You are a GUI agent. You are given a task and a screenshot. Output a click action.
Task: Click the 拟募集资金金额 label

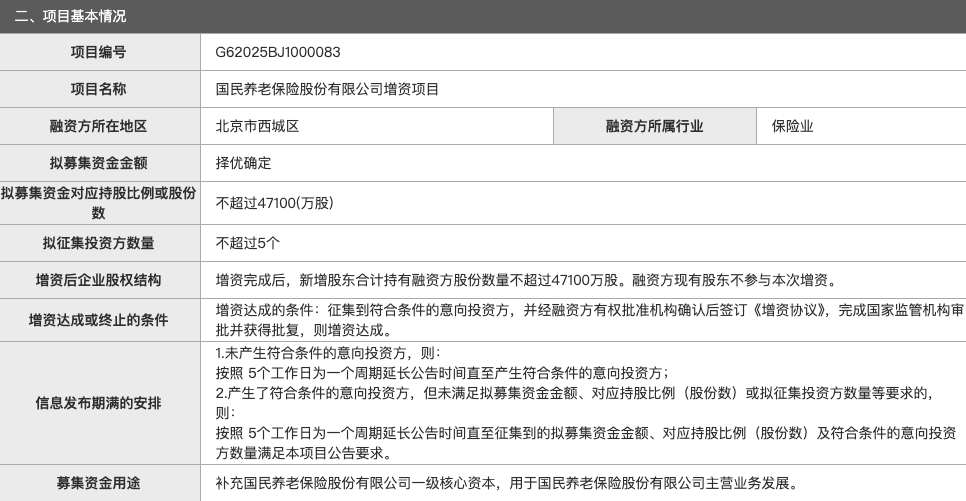pyautogui.click(x=99, y=163)
